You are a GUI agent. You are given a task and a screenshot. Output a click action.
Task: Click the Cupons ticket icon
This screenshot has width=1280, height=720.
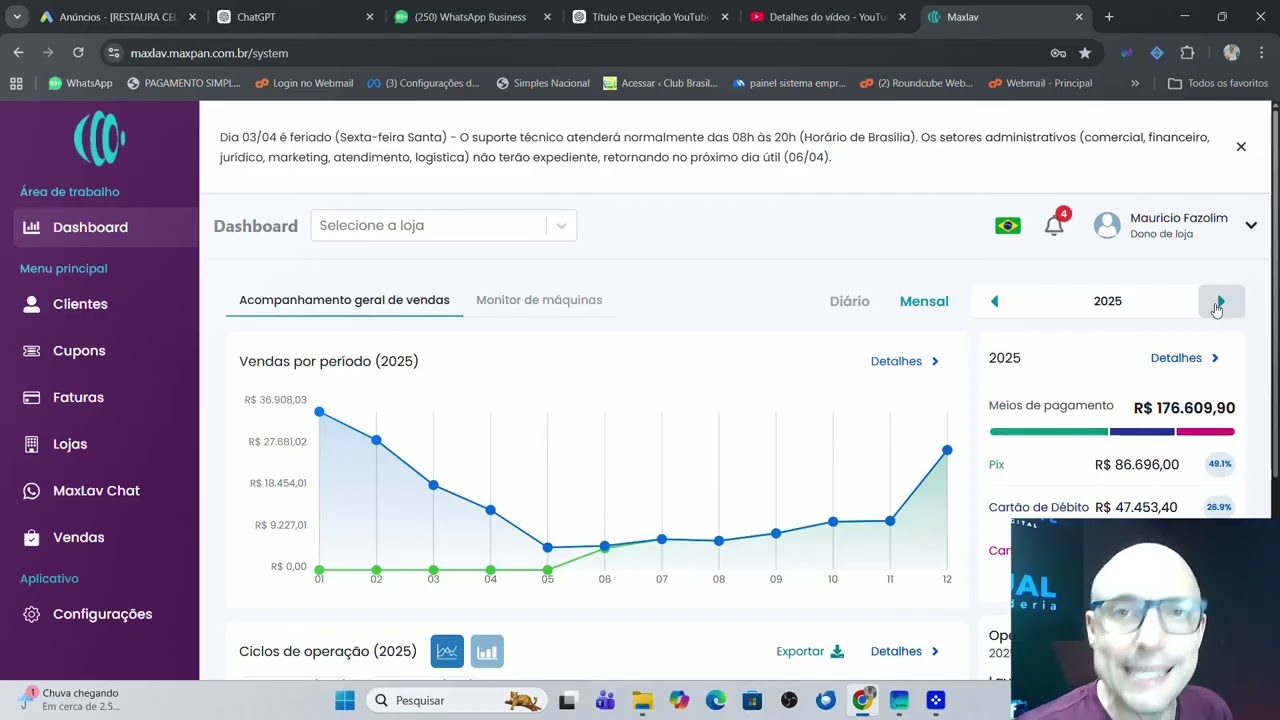(x=32, y=351)
